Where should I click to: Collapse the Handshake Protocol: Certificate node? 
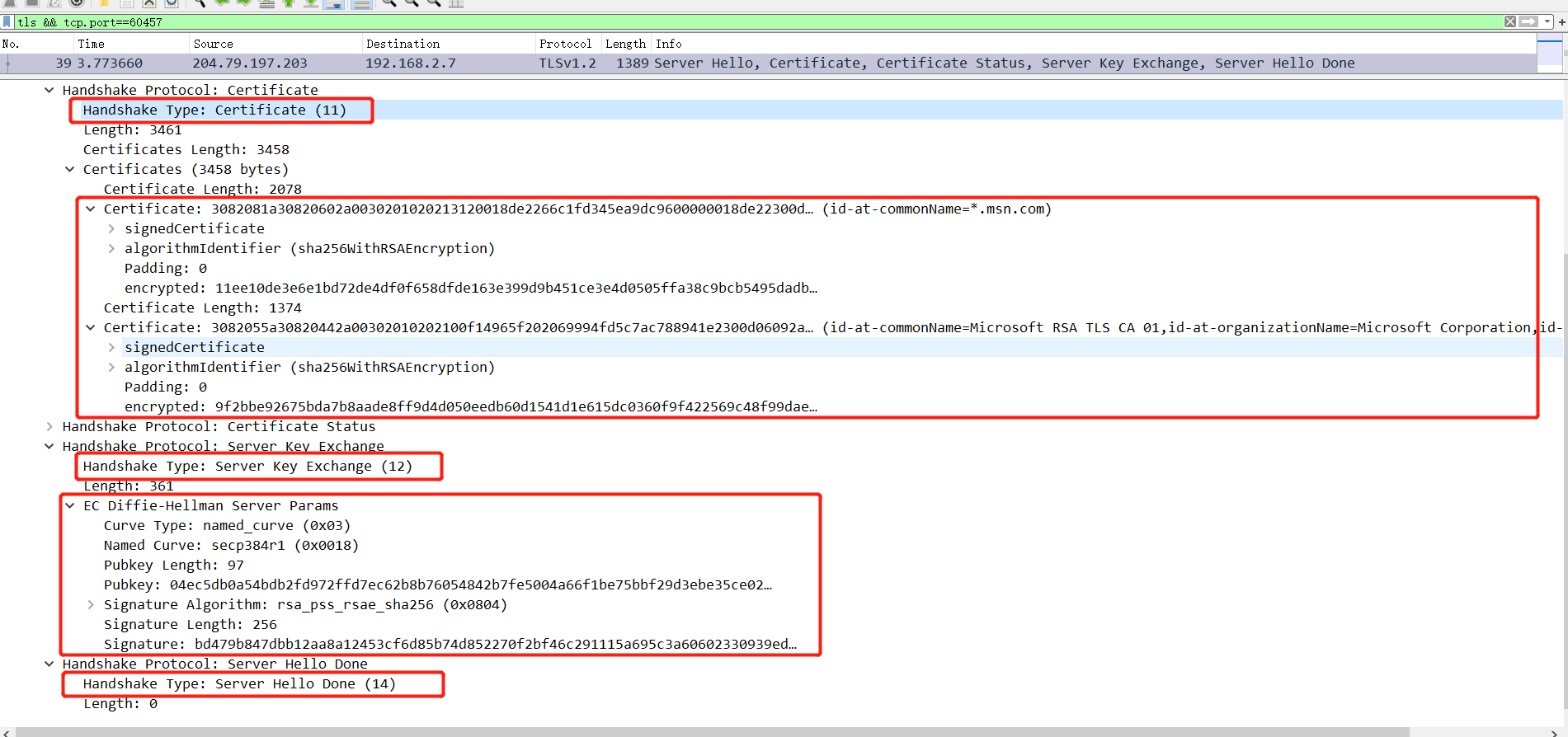[x=49, y=90]
